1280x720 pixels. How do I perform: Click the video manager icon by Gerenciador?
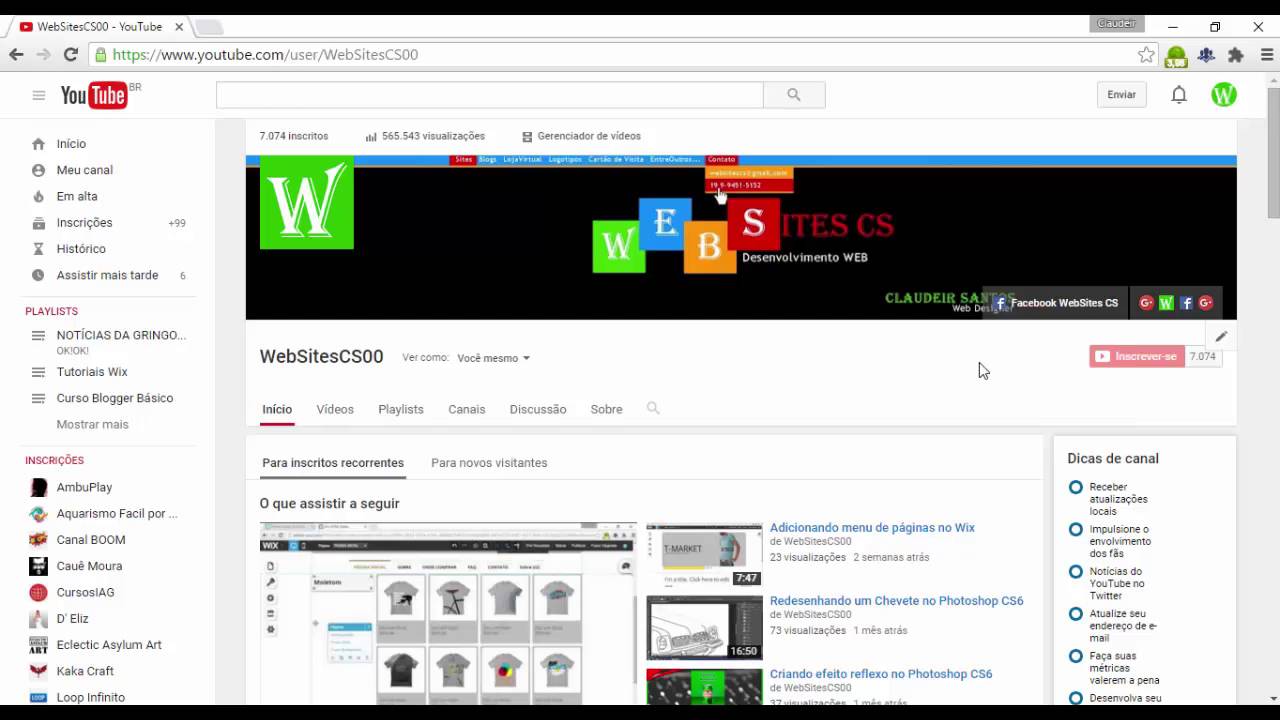click(x=527, y=137)
